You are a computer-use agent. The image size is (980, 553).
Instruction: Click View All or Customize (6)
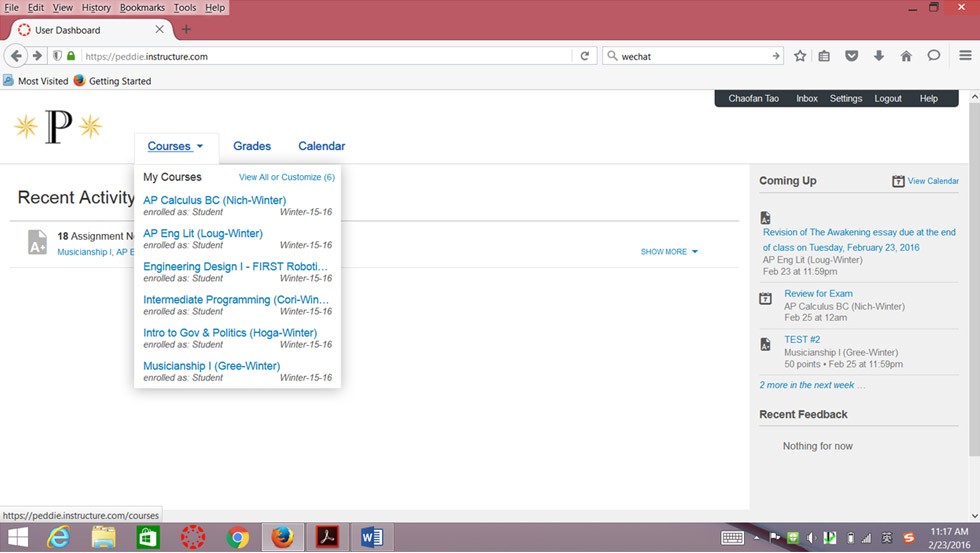[x=287, y=177]
